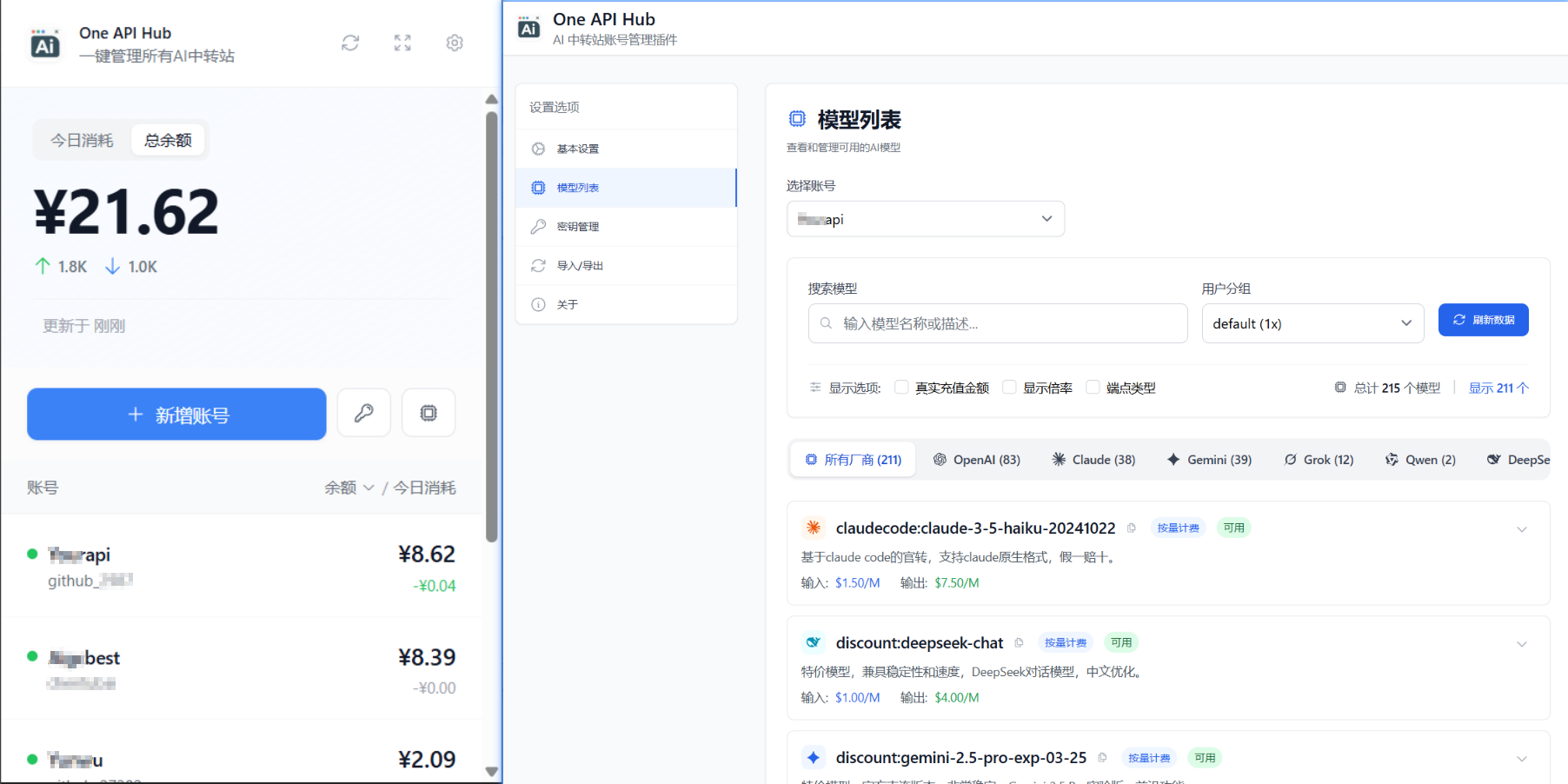Click the ¥8.39 balance of 'best' account
Image resolution: width=1568 pixels, height=784 pixels.
(427, 656)
